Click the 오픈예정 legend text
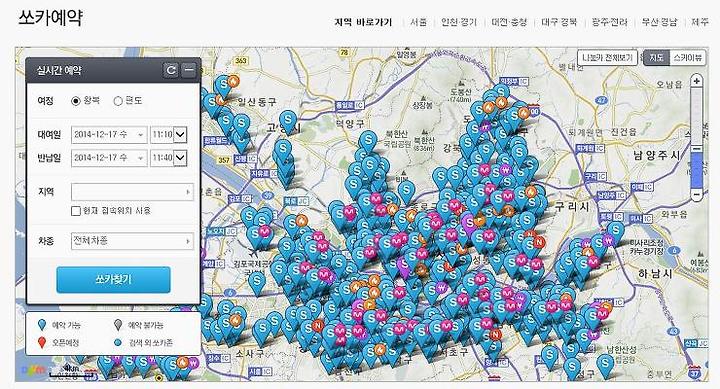 tap(66, 343)
